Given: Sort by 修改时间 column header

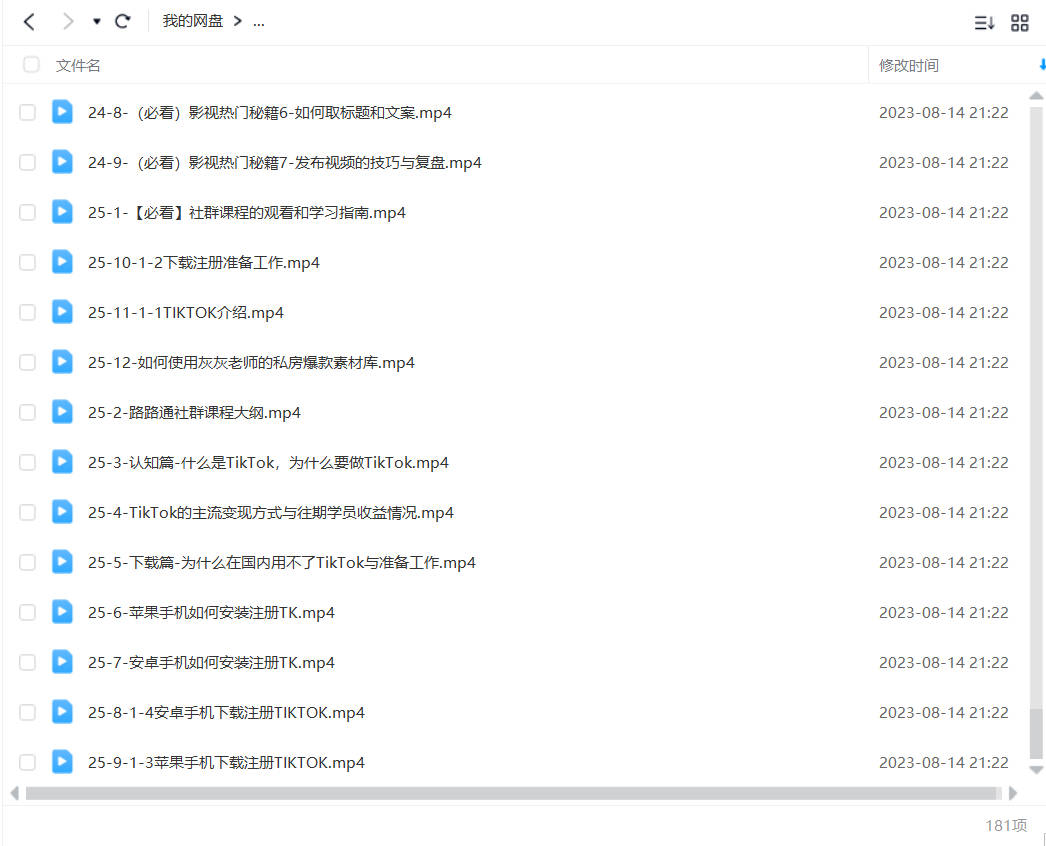Looking at the screenshot, I should [909, 65].
